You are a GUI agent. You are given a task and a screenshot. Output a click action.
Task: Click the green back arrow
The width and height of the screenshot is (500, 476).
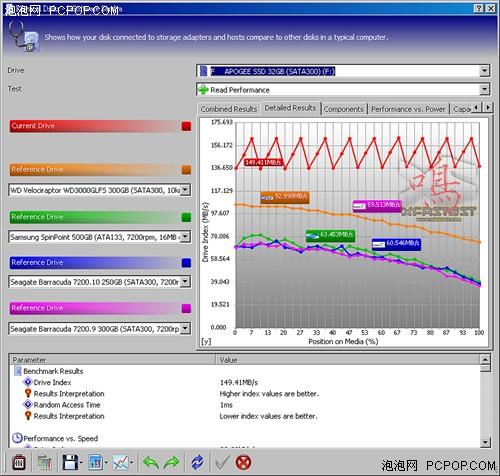pyautogui.click(x=151, y=462)
